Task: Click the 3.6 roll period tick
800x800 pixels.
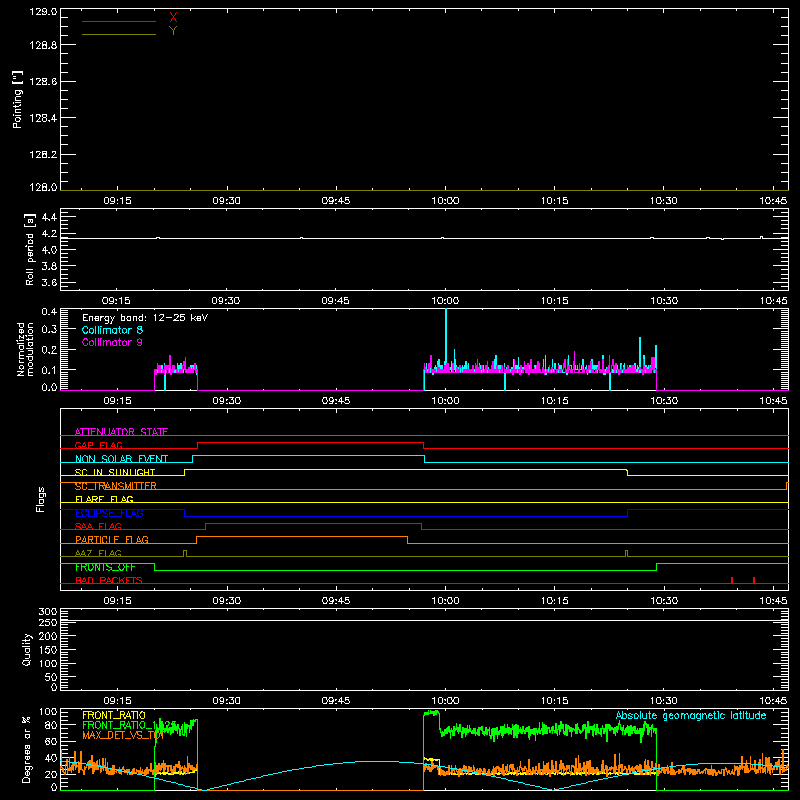Action: pyautogui.click(x=49, y=282)
